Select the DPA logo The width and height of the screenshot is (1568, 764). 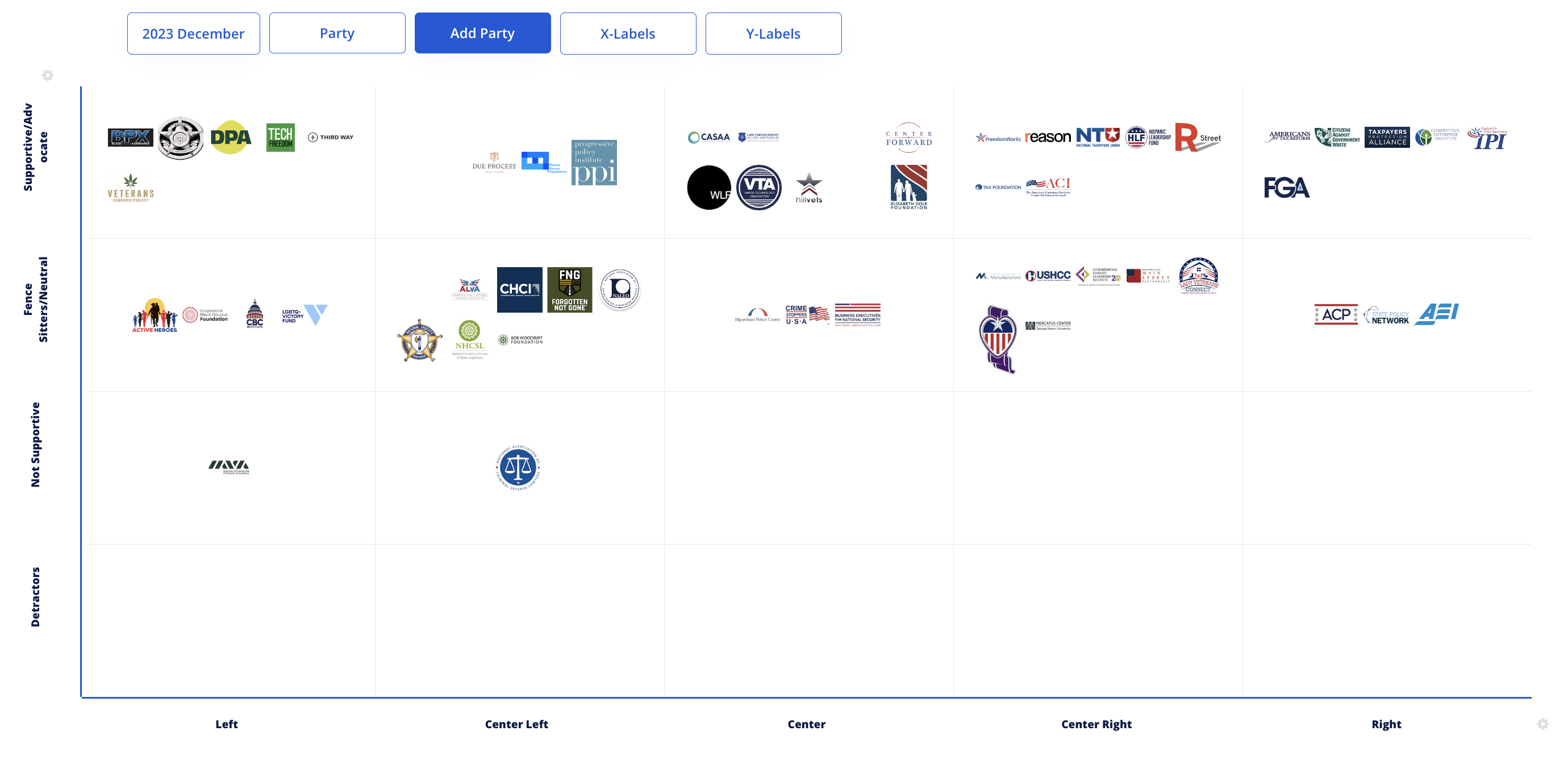click(231, 137)
